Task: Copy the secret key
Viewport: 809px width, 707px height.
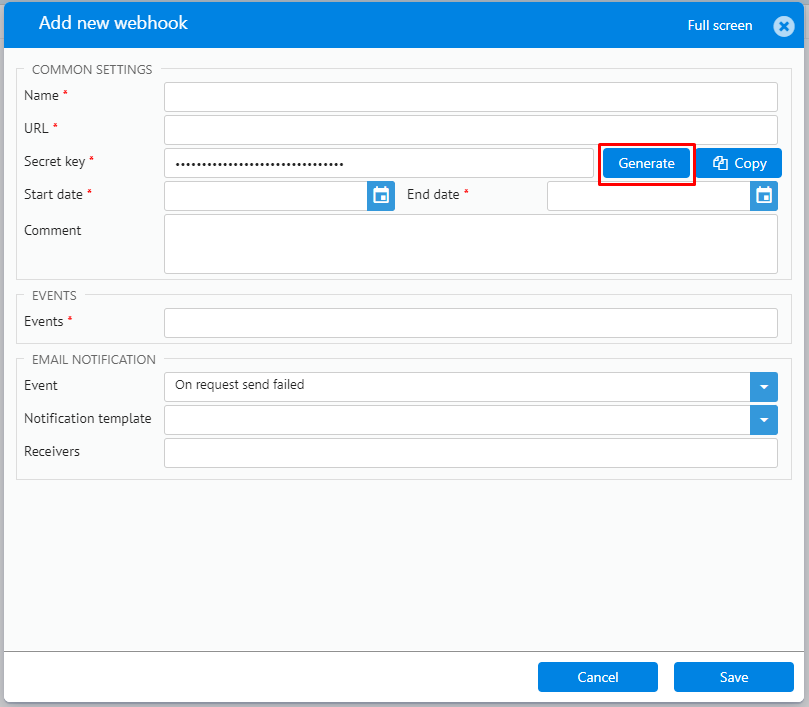Action: tap(739, 163)
